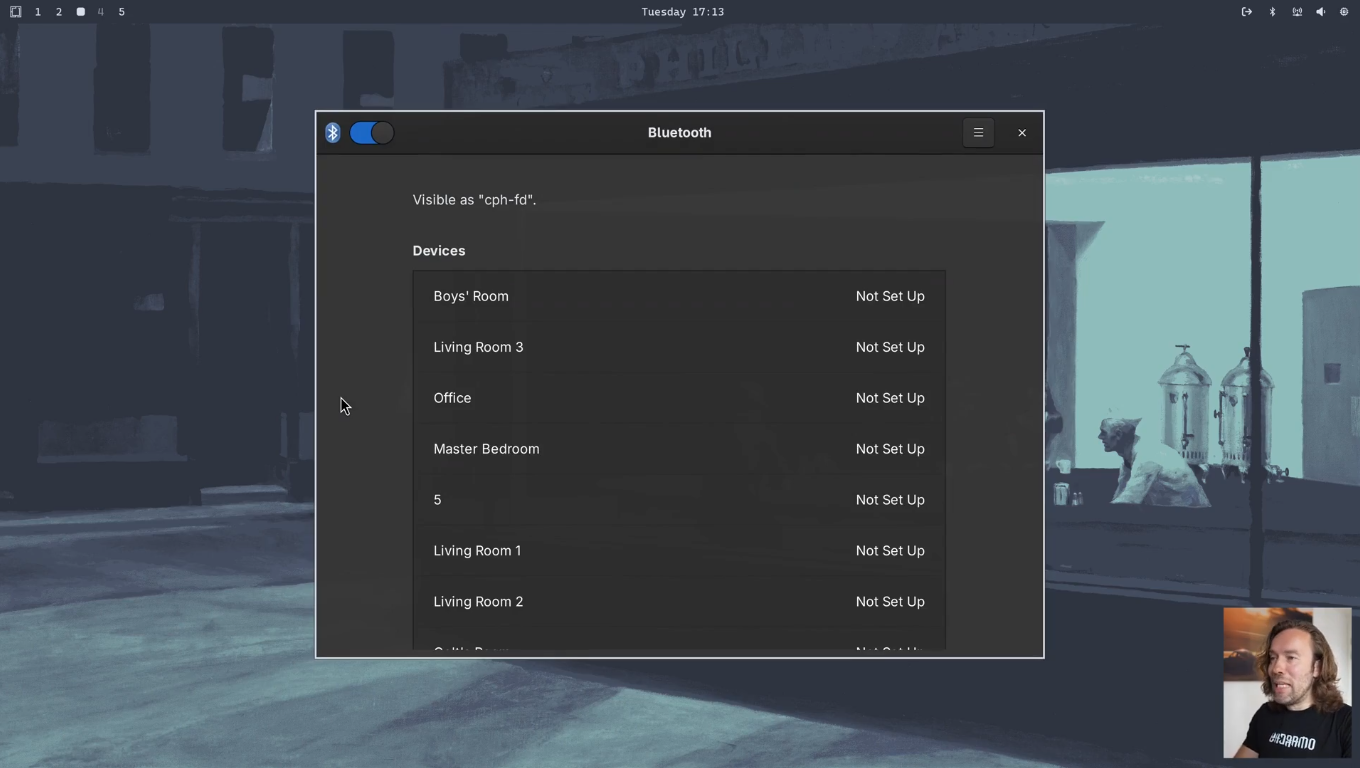Select the Living Room 1 device
This screenshot has height=768, width=1360.
point(679,551)
